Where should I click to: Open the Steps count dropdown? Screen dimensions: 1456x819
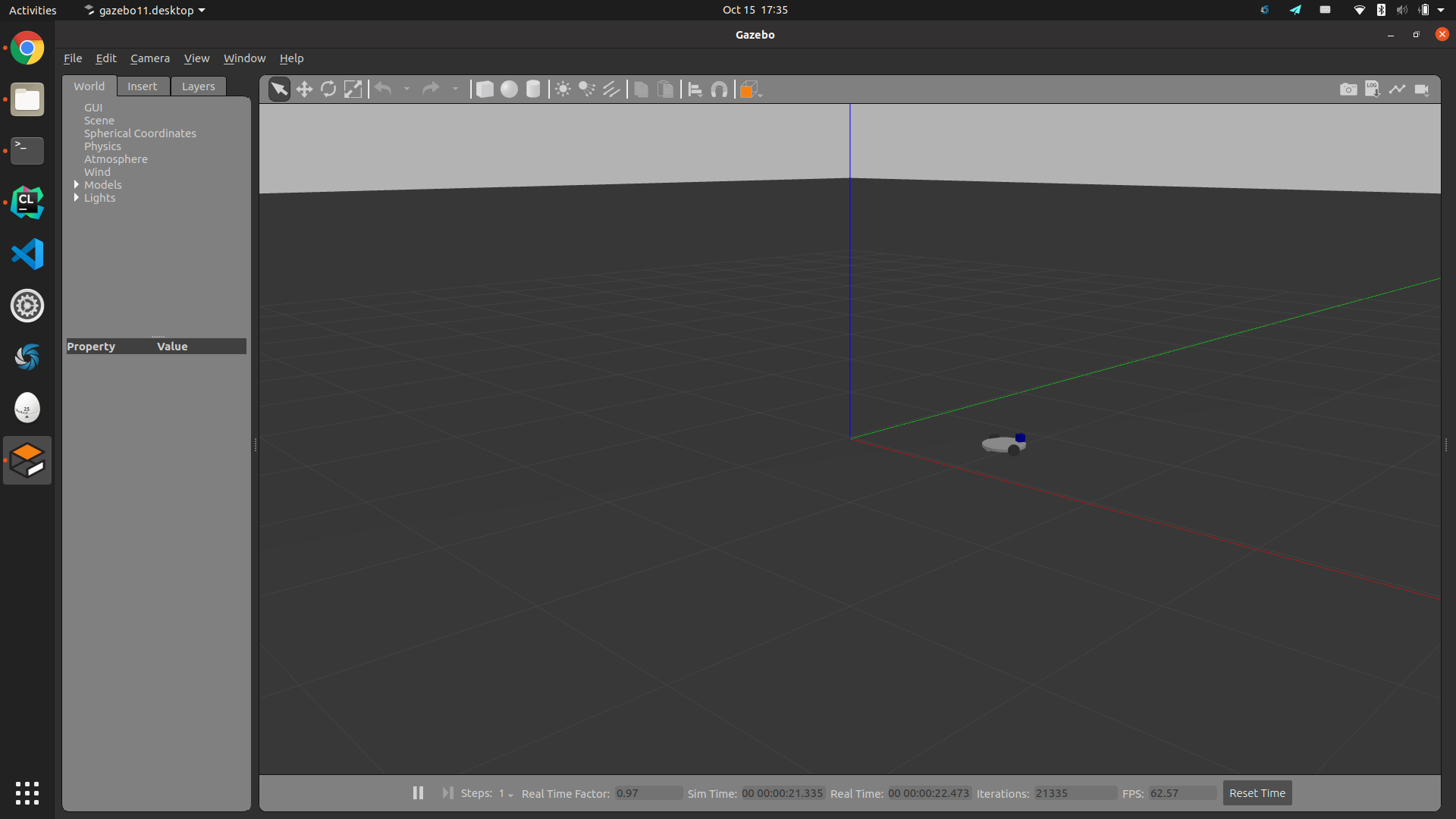click(505, 793)
